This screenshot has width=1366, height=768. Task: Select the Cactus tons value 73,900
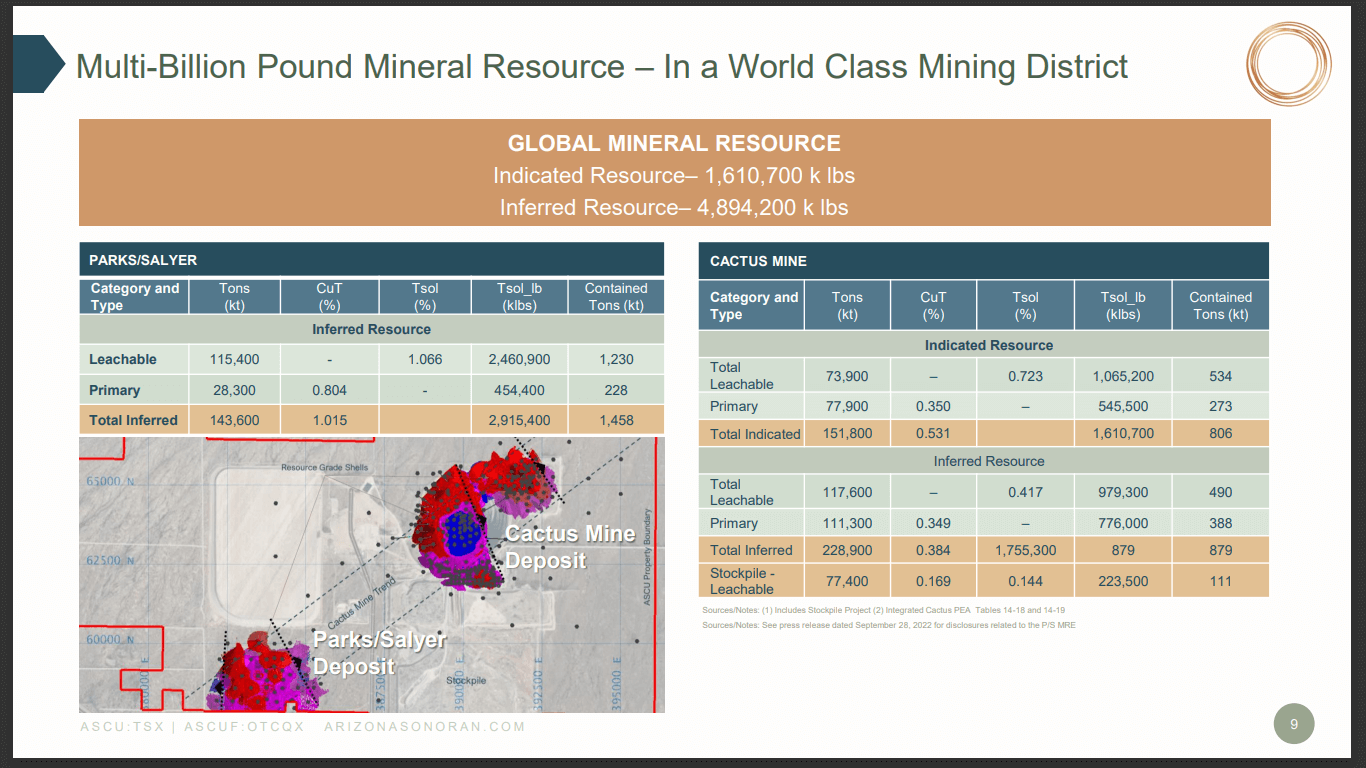847,376
